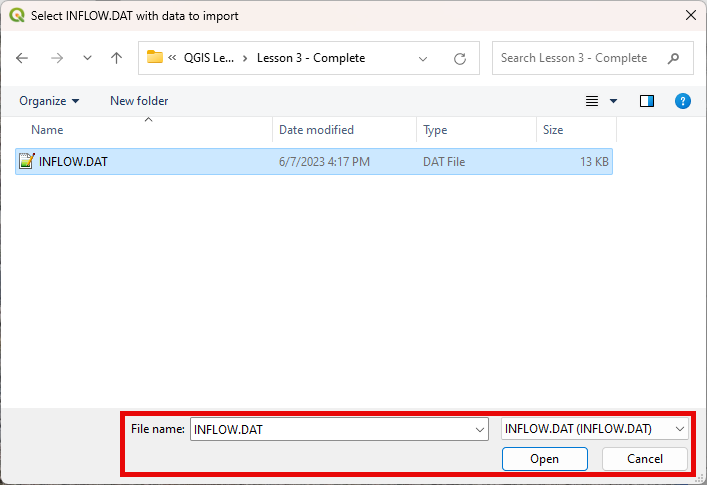Cancel the import file dialog

pos(645,459)
